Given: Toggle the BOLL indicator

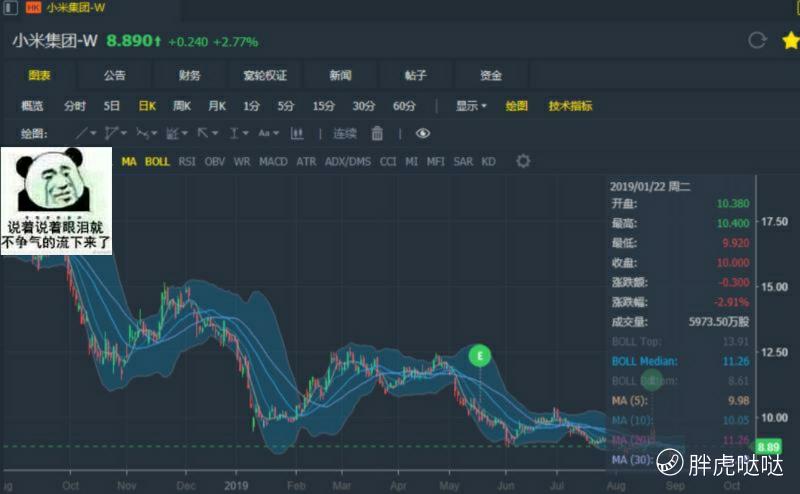Looking at the screenshot, I should coord(157,162).
